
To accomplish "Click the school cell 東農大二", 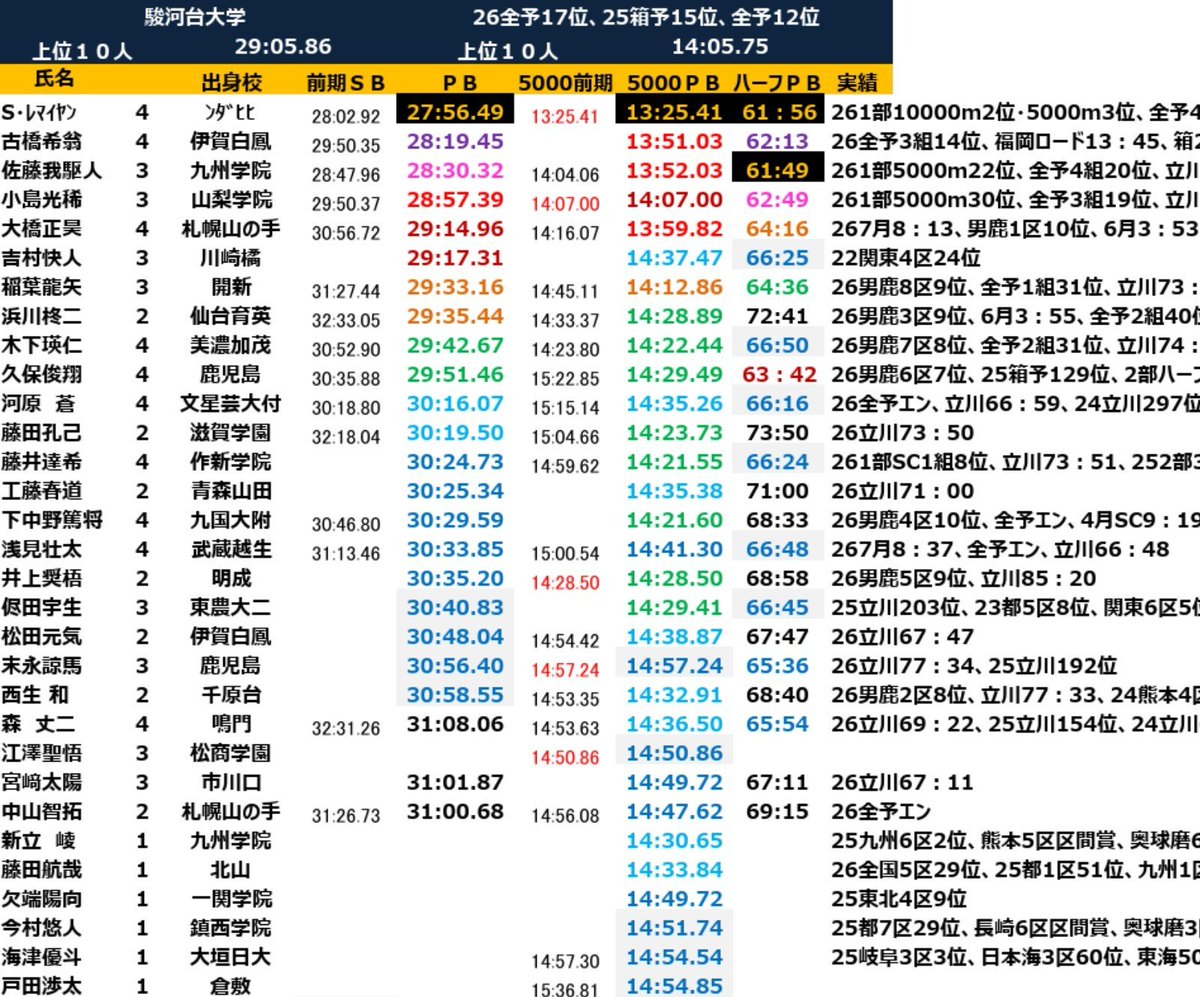I will click(x=233, y=606).
